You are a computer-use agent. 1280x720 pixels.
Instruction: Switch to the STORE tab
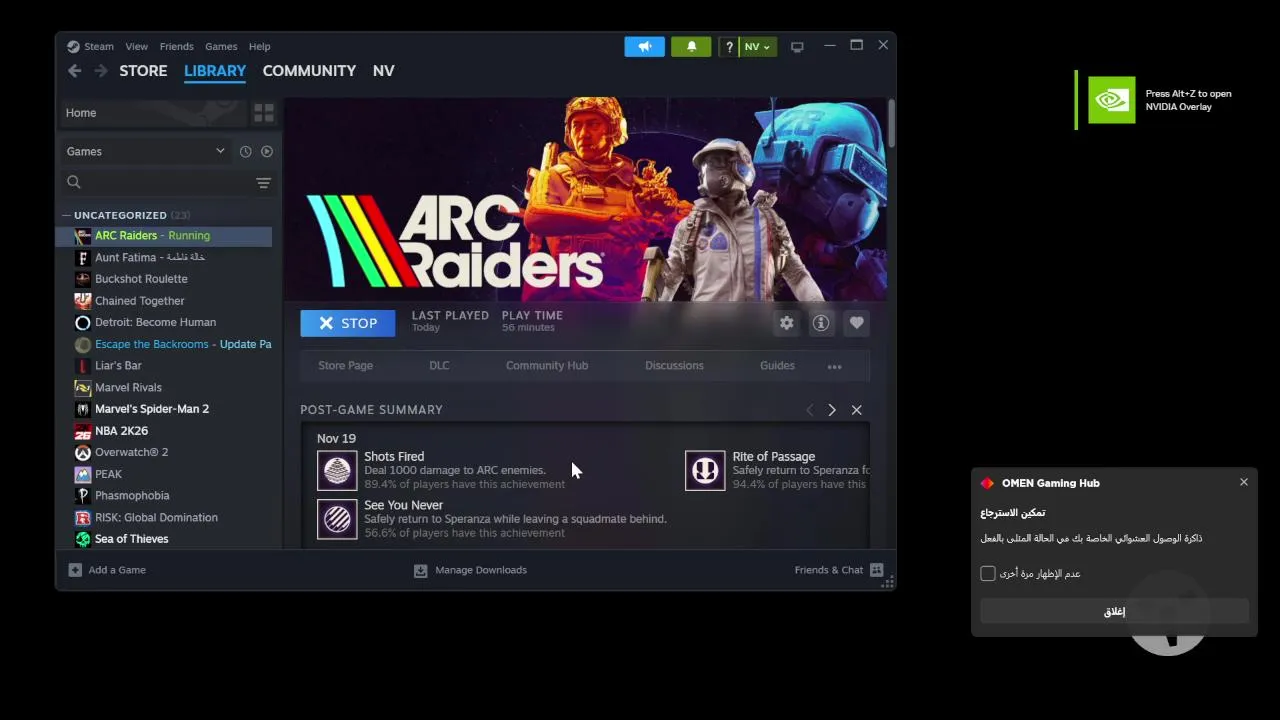tap(143, 71)
